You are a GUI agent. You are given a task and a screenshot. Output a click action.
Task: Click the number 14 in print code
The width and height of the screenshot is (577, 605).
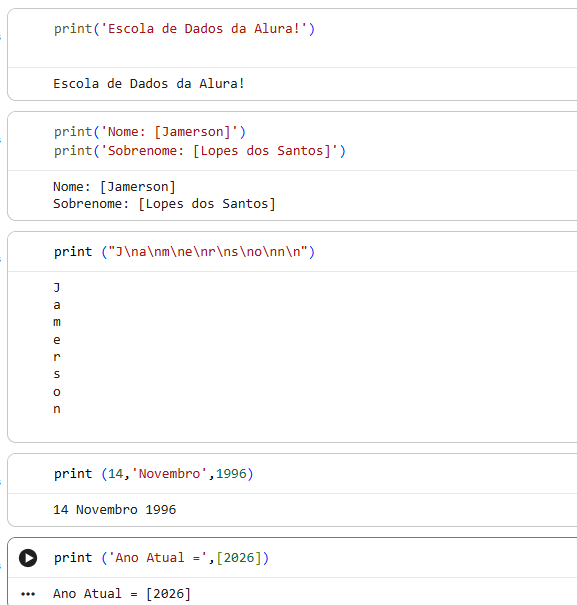click(x=115, y=474)
